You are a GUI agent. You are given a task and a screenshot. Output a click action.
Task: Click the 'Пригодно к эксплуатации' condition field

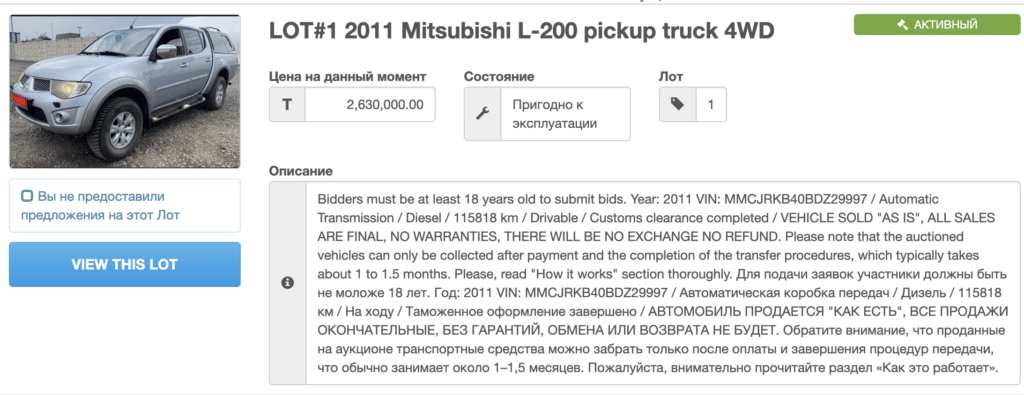[x=566, y=114]
